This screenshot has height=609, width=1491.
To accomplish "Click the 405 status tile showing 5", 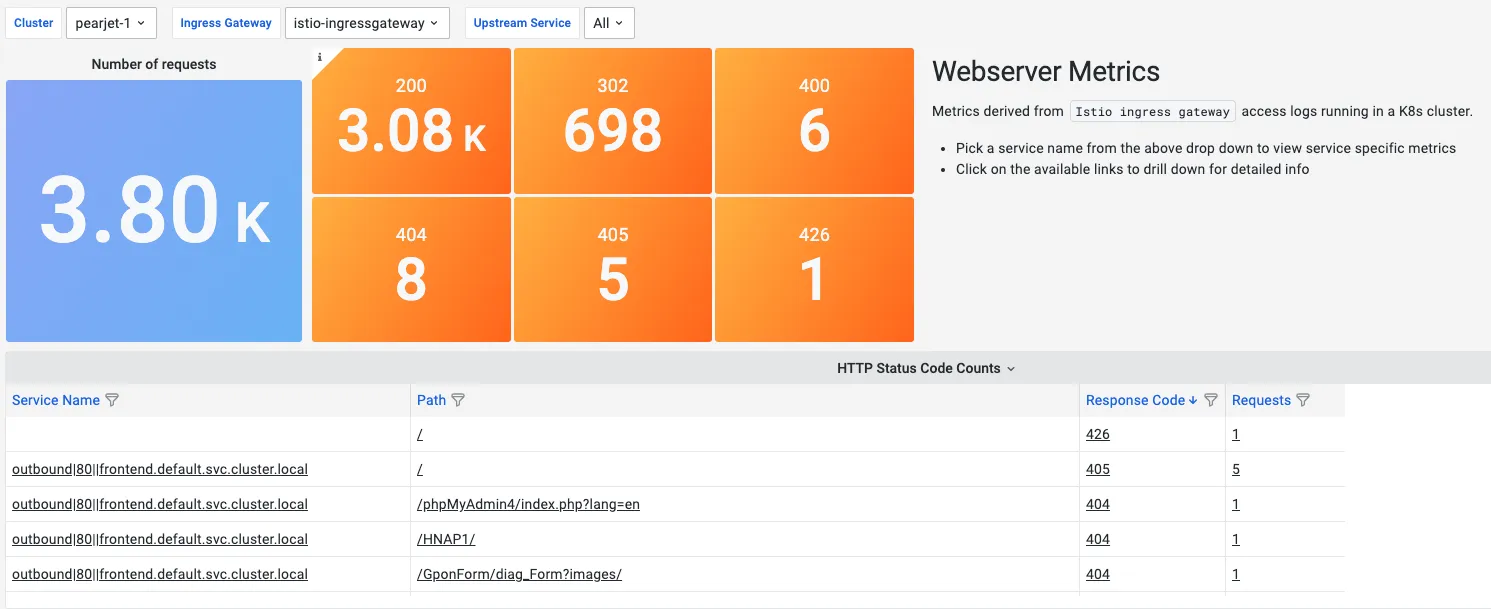I will pyautogui.click(x=613, y=269).
